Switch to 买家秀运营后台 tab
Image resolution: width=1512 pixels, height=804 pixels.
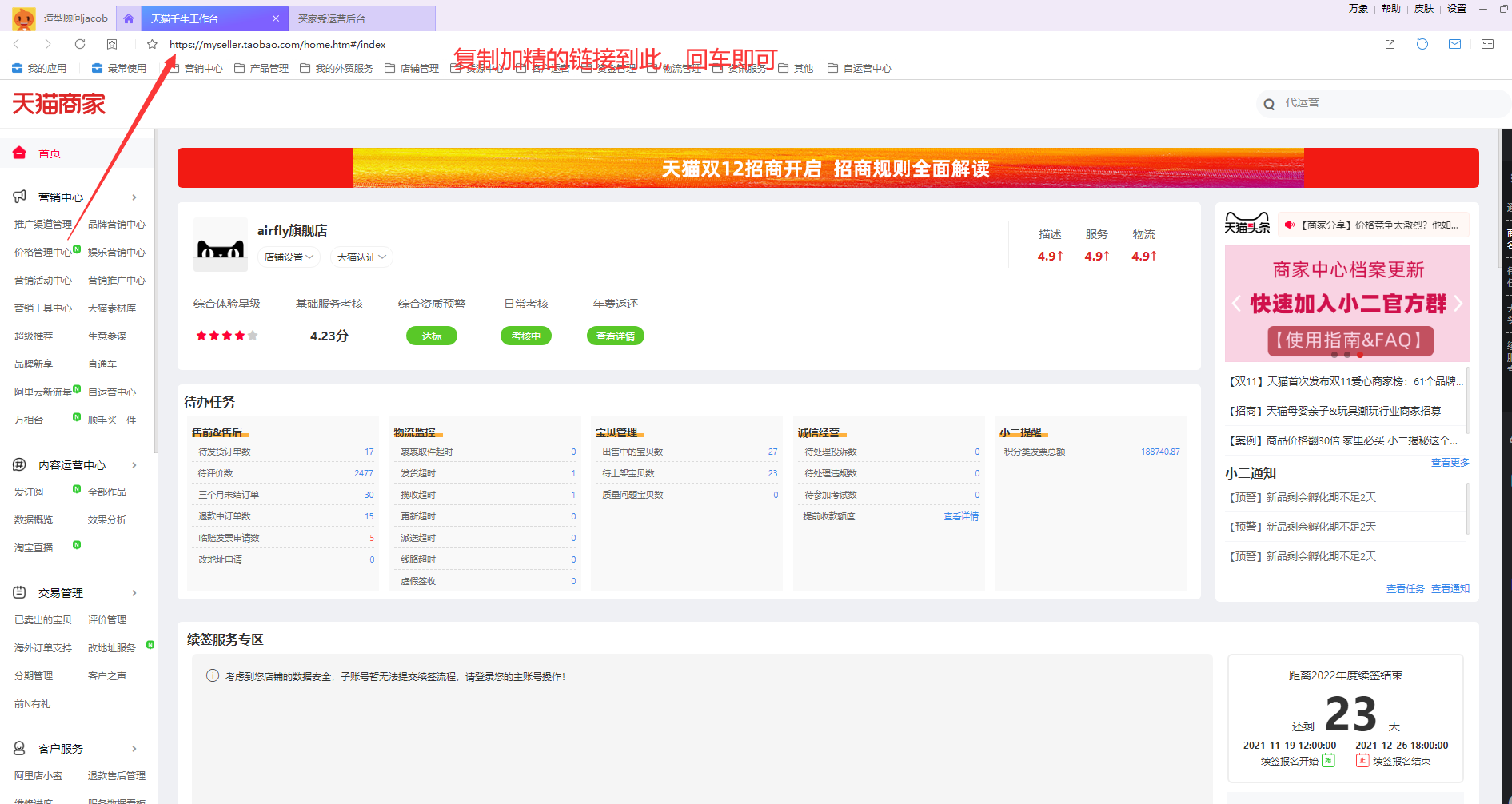click(x=361, y=18)
